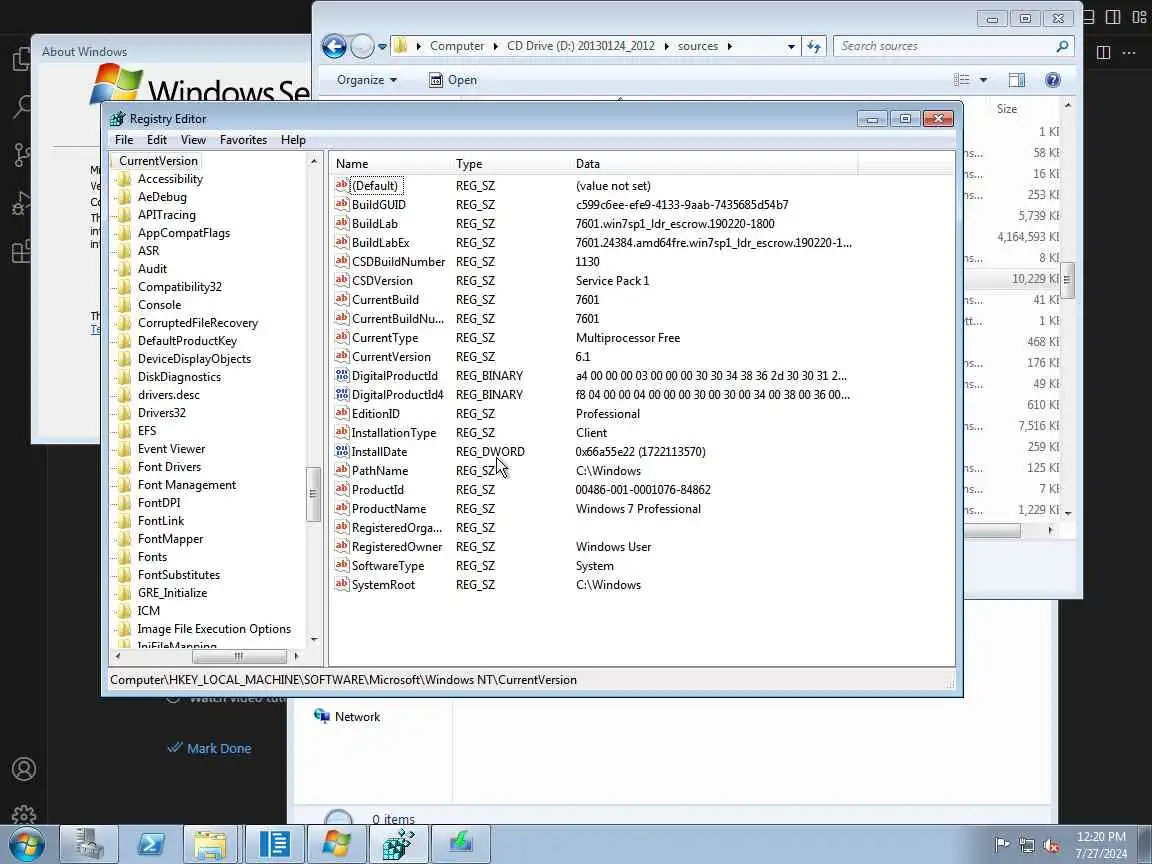The image size is (1152, 864).
Task: Select the DefaultProductKey key
Action: [187, 341]
